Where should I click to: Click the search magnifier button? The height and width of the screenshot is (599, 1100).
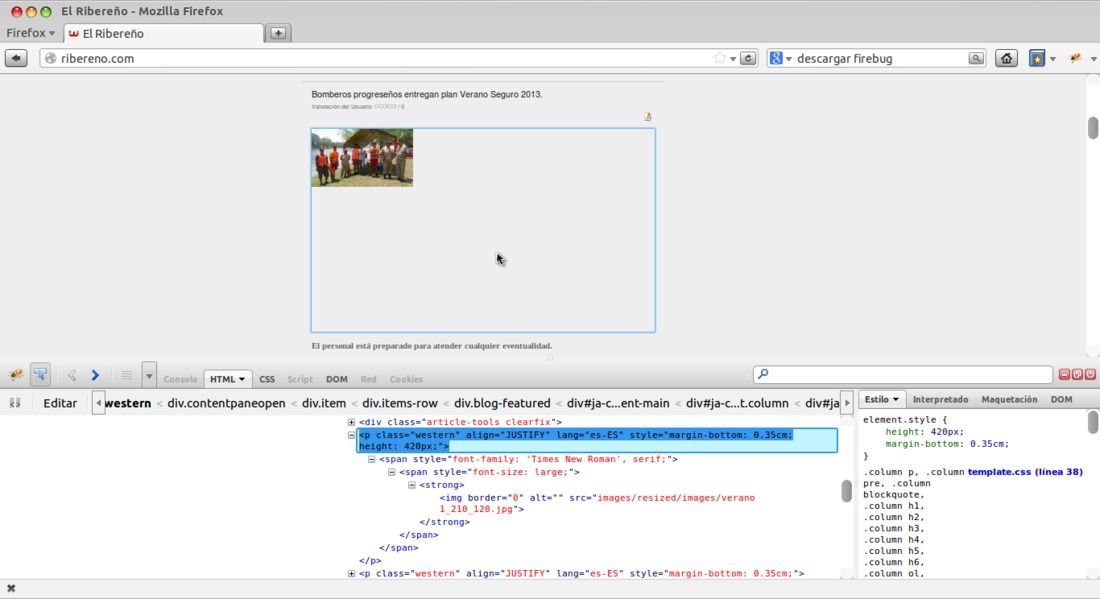tap(976, 58)
